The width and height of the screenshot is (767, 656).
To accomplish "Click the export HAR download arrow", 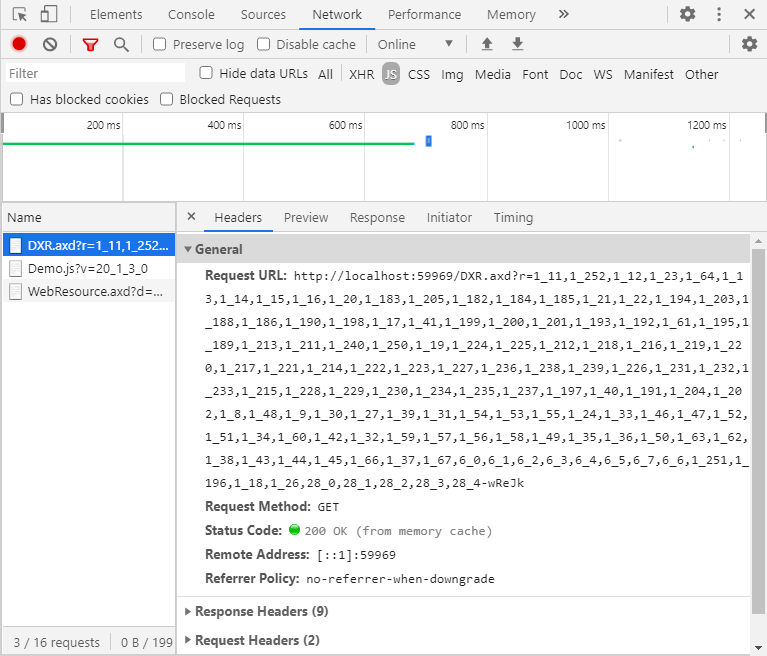I will [x=517, y=44].
